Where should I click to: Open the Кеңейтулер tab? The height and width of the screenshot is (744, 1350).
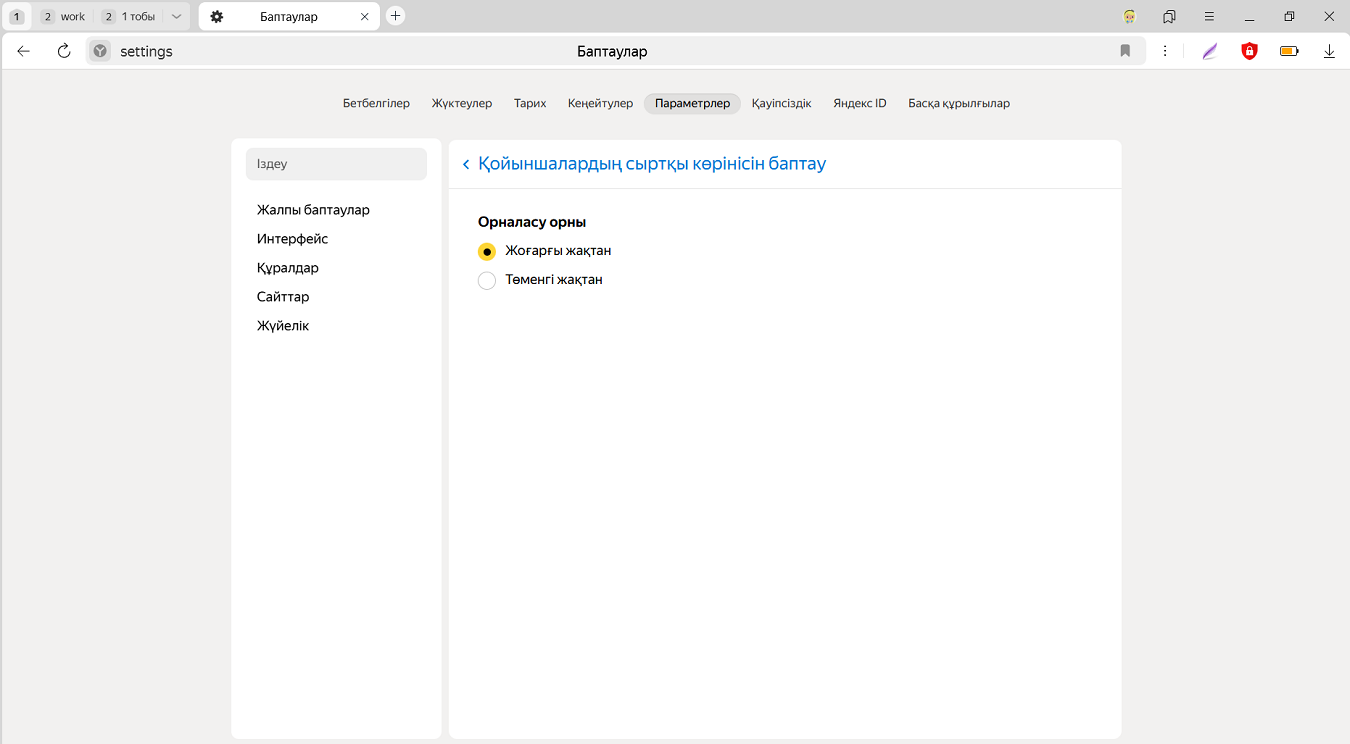(600, 103)
